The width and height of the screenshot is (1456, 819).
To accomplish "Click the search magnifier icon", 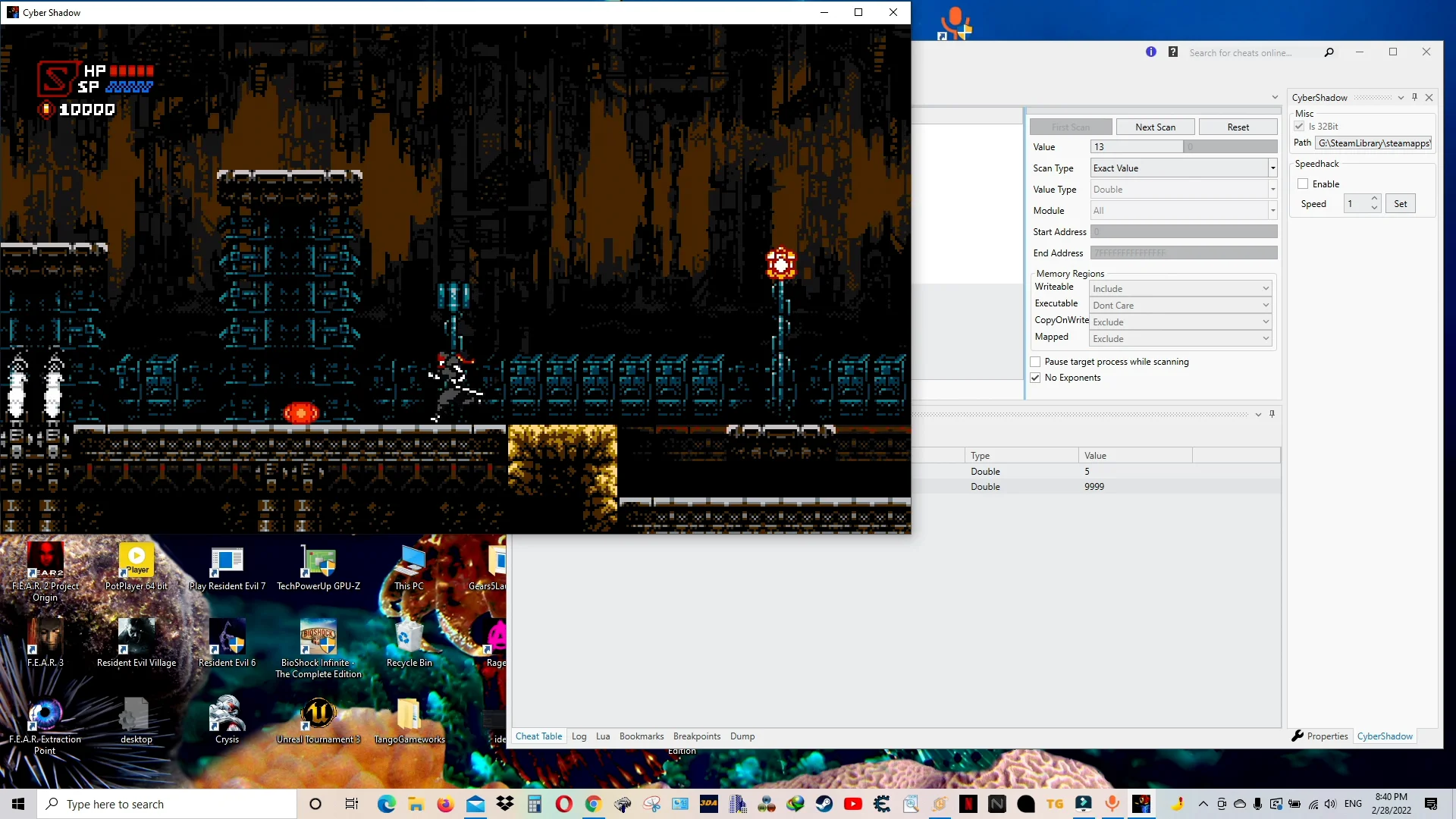I will coord(1329,52).
